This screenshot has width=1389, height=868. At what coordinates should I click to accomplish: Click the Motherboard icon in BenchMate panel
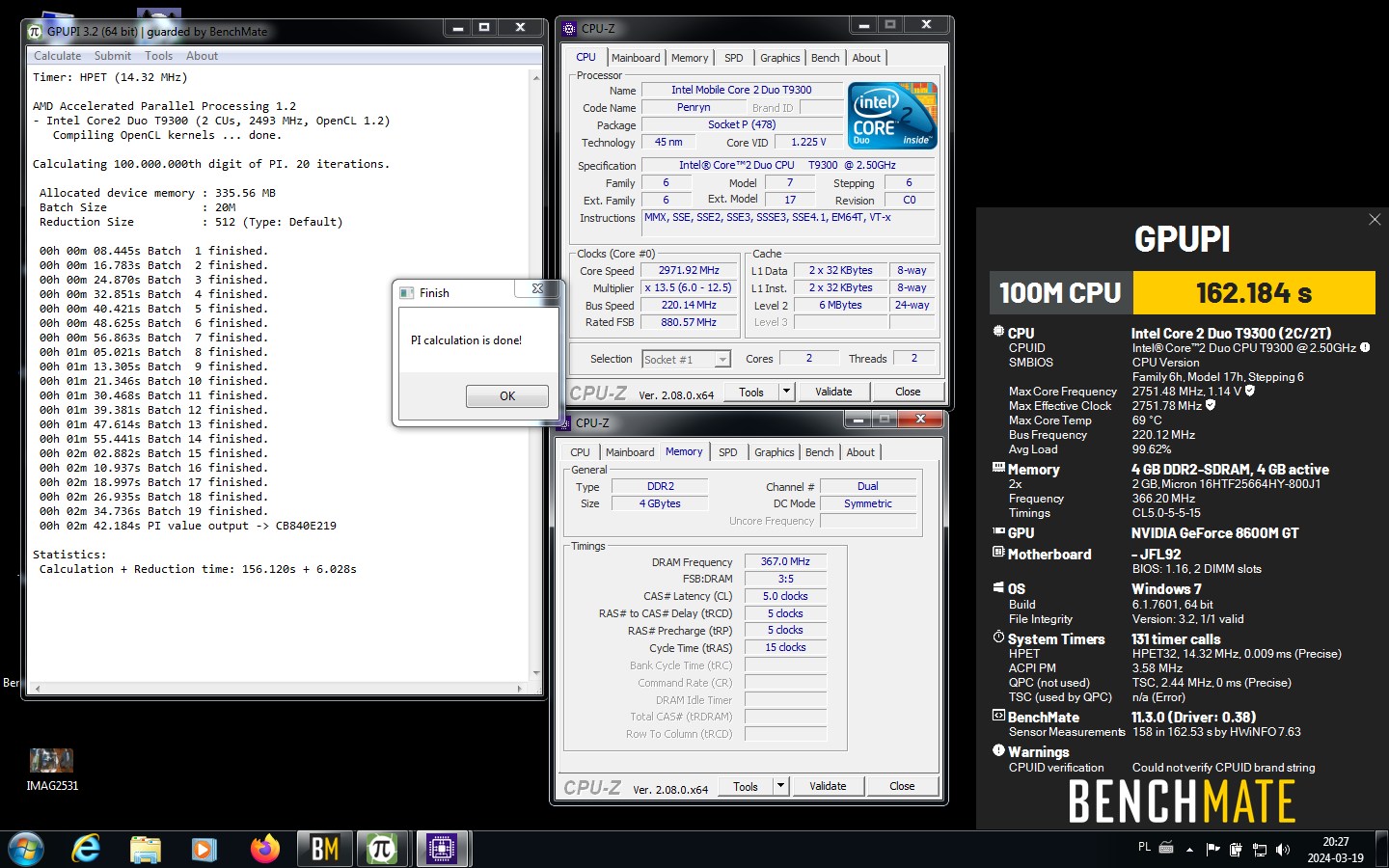(998, 552)
